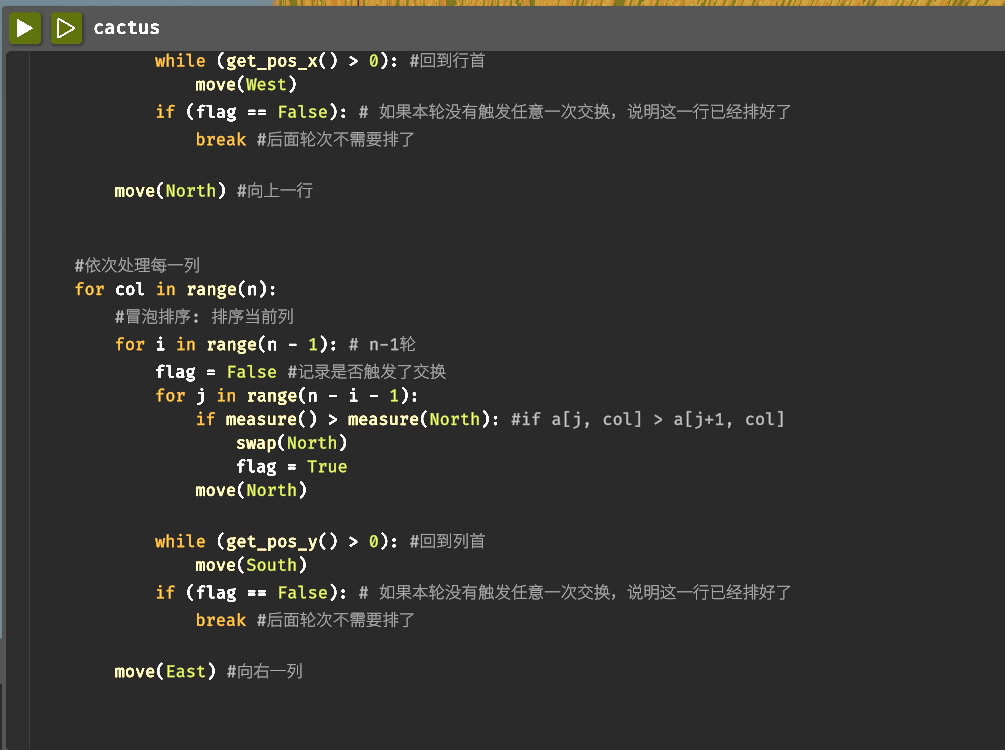Click the move(East) statement

click(165, 671)
